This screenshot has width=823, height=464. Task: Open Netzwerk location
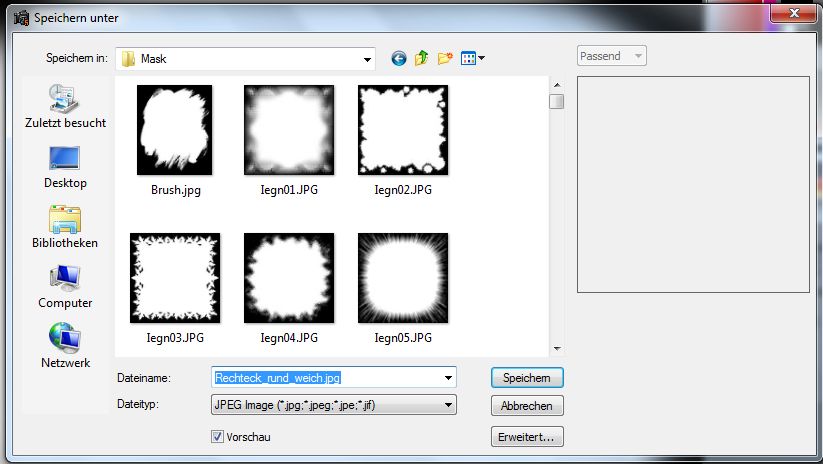coord(66,347)
